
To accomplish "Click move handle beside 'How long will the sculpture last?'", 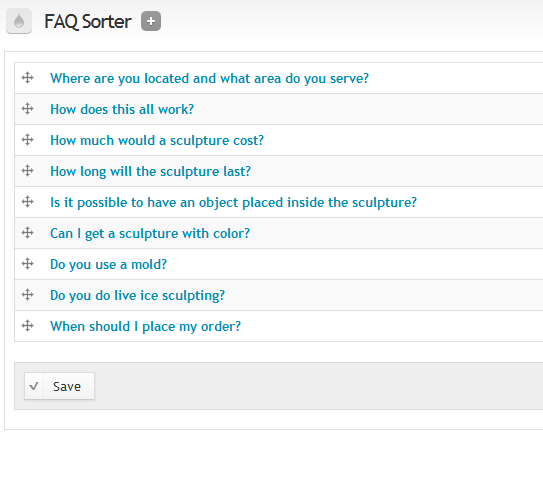I will pyautogui.click(x=27, y=171).
